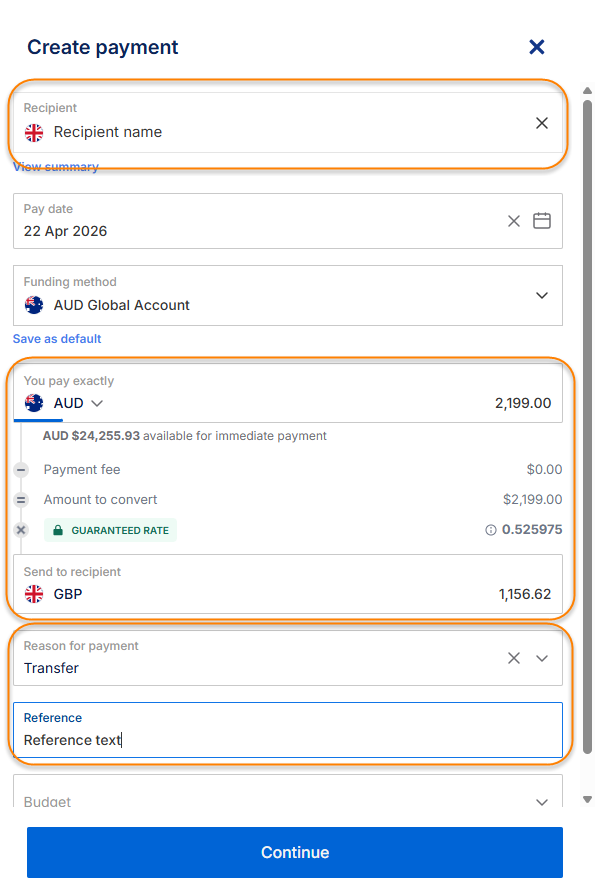This screenshot has width=595, height=892.
Task: Open the View summary link
Action: coord(56,167)
